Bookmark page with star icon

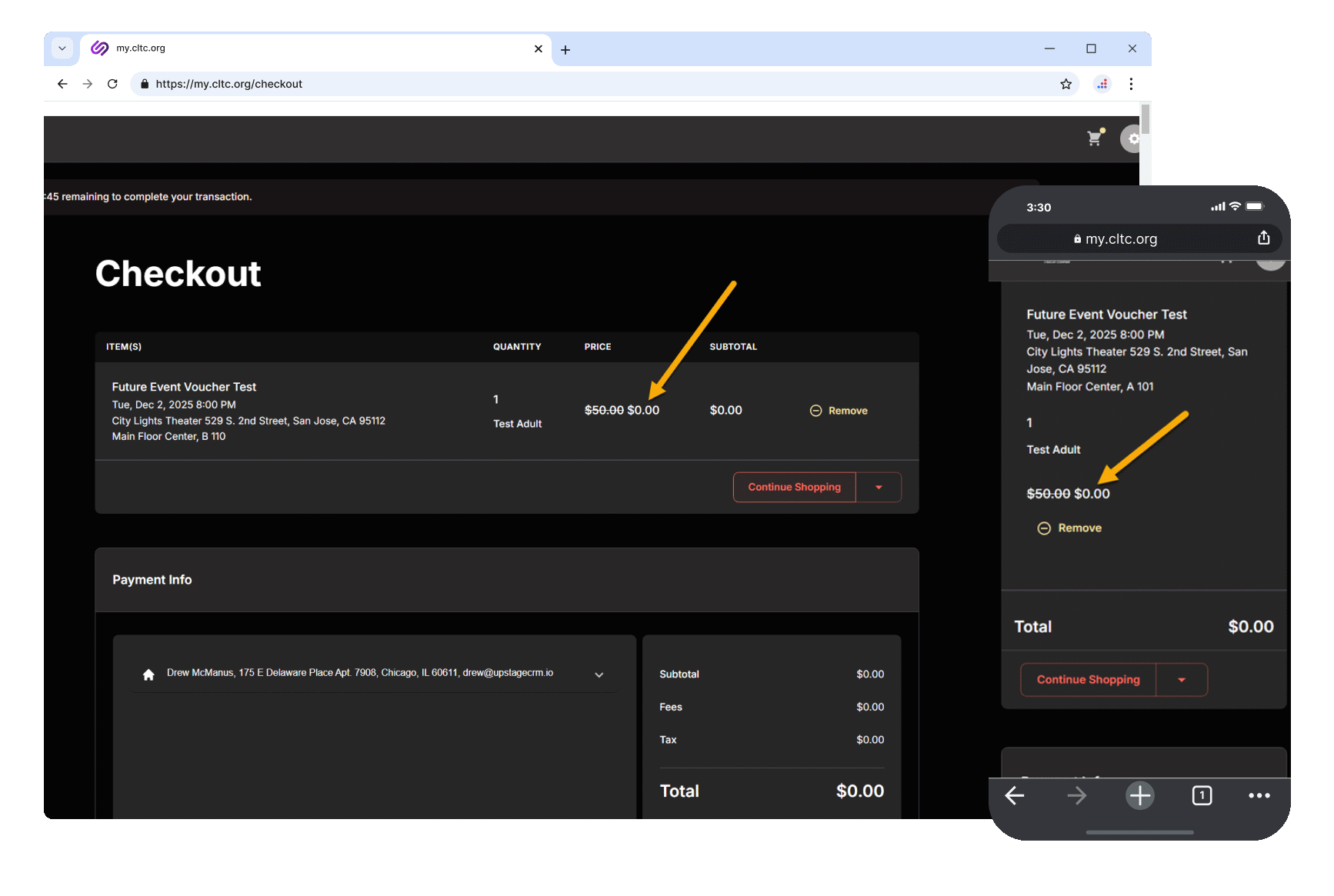tap(1066, 84)
